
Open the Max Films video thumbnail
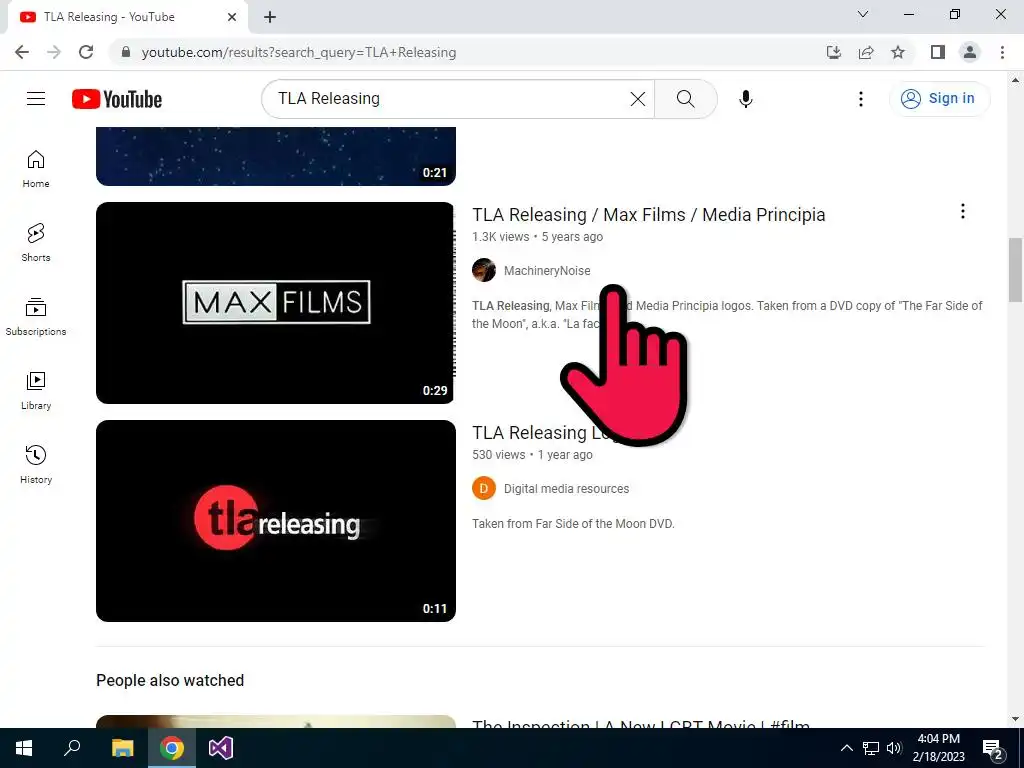(276, 302)
